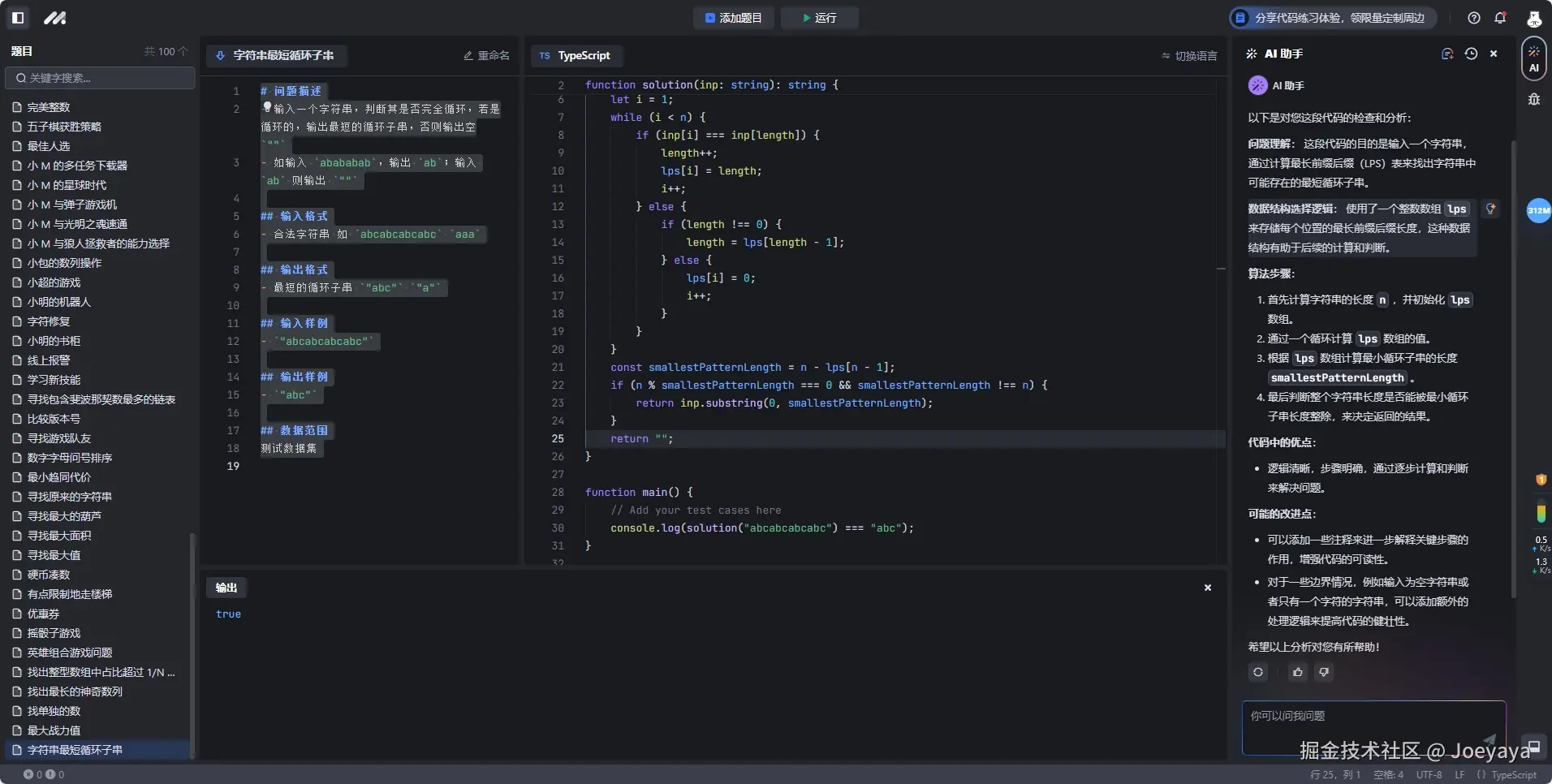Regenerate the AI assistant response

point(1258,672)
